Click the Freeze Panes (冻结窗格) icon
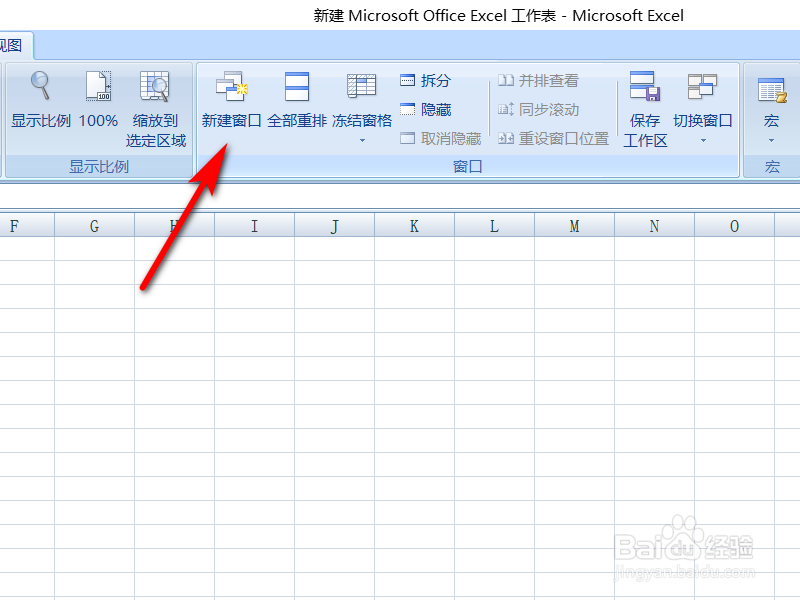The height and width of the screenshot is (600, 800). point(362,86)
